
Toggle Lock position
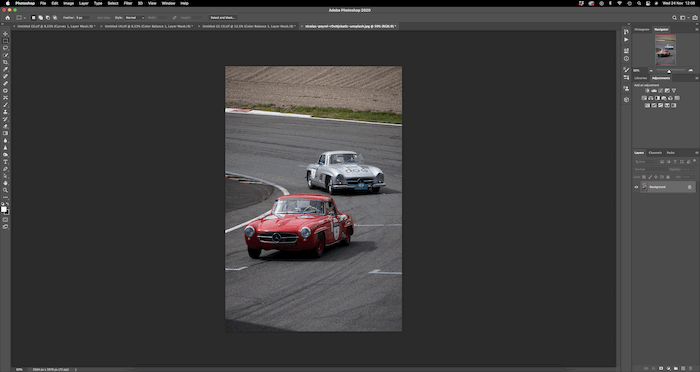pyautogui.click(x=655, y=177)
